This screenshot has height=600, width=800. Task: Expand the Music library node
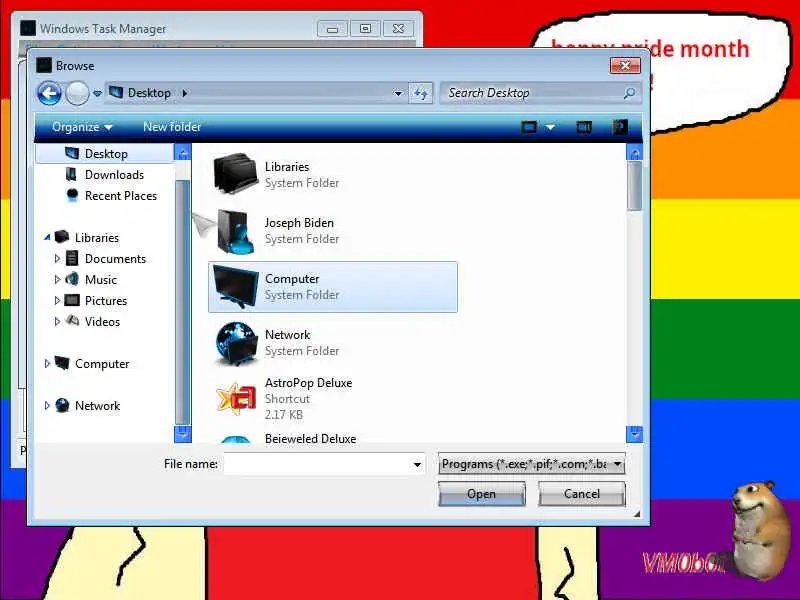(57, 280)
